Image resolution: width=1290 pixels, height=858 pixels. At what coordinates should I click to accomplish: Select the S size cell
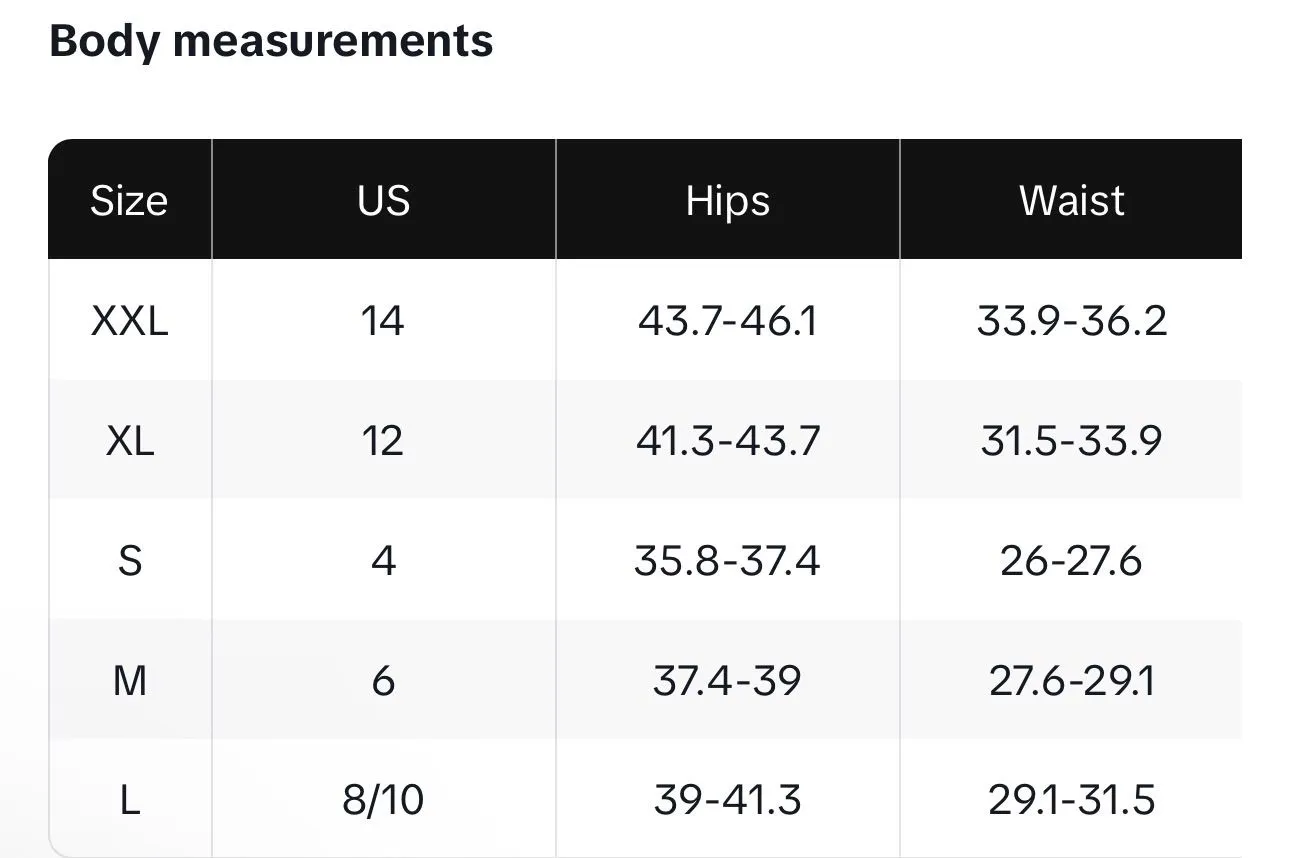coord(130,560)
